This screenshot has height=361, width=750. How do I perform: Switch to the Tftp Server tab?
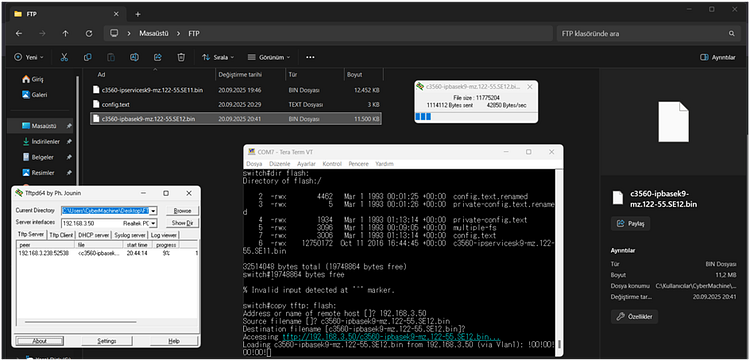(x=31, y=234)
